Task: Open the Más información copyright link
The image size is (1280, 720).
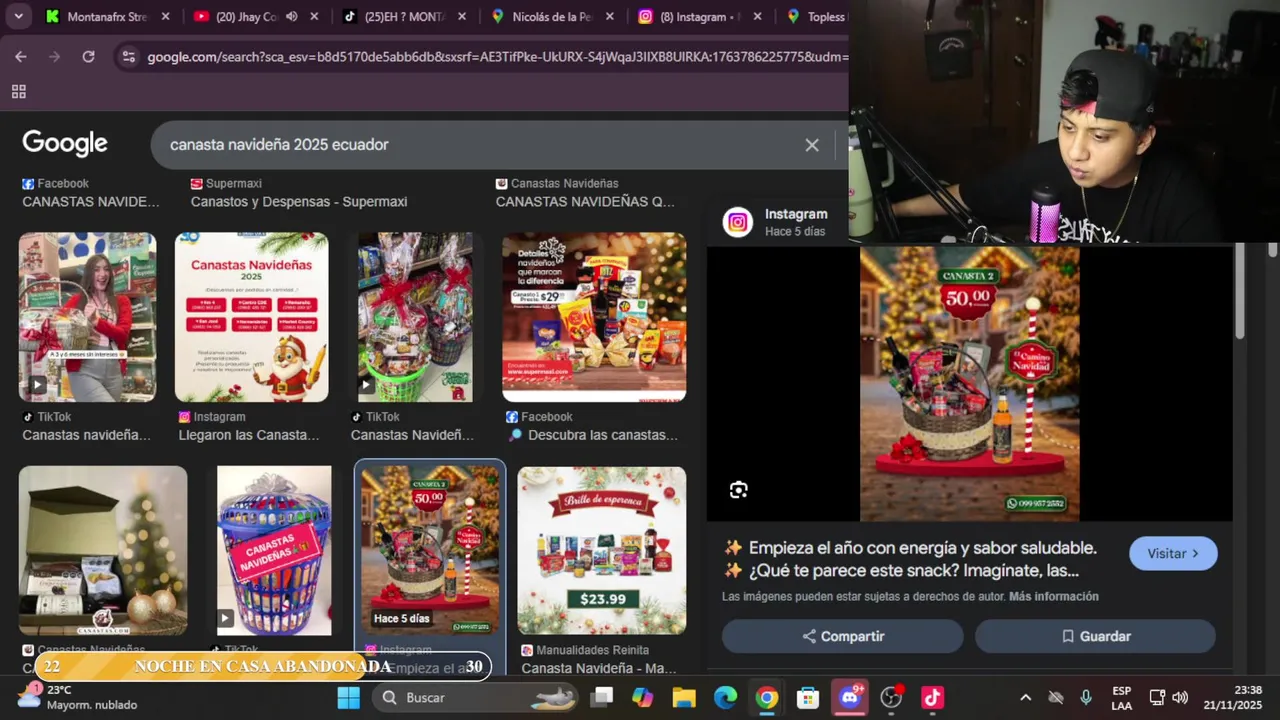Action: (1053, 596)
